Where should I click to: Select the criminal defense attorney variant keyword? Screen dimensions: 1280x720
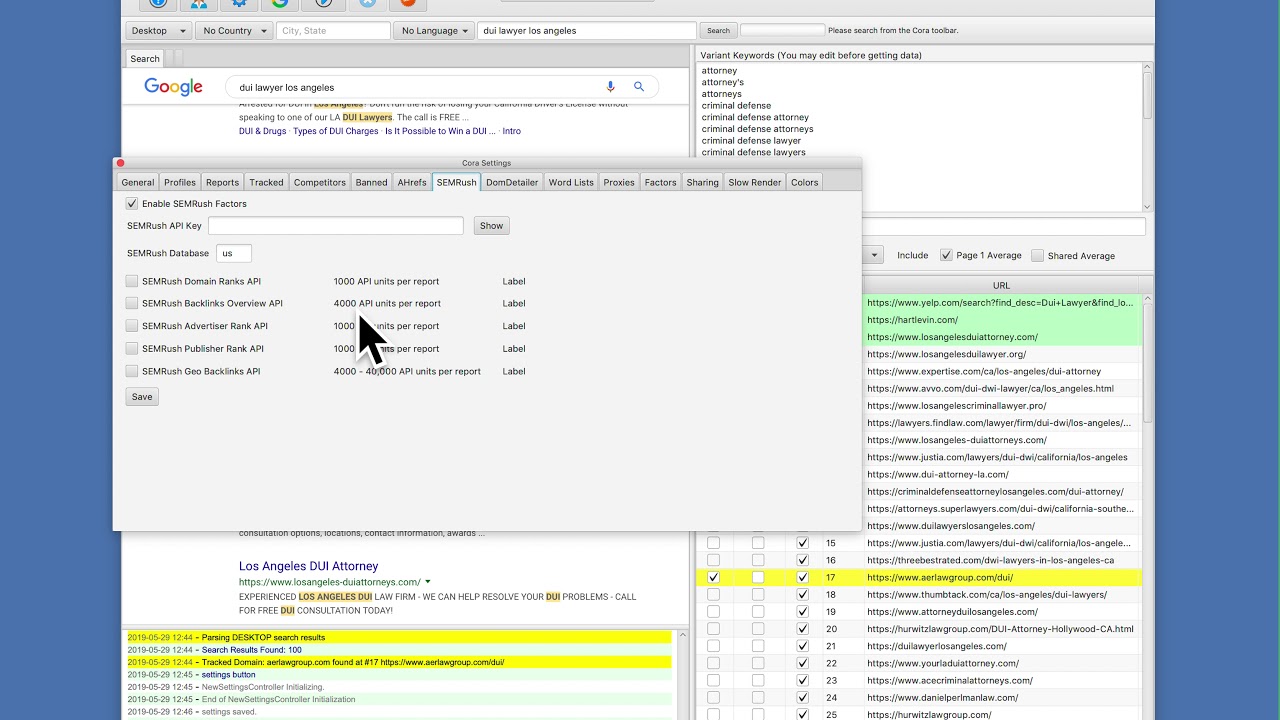tap(755, 117)
